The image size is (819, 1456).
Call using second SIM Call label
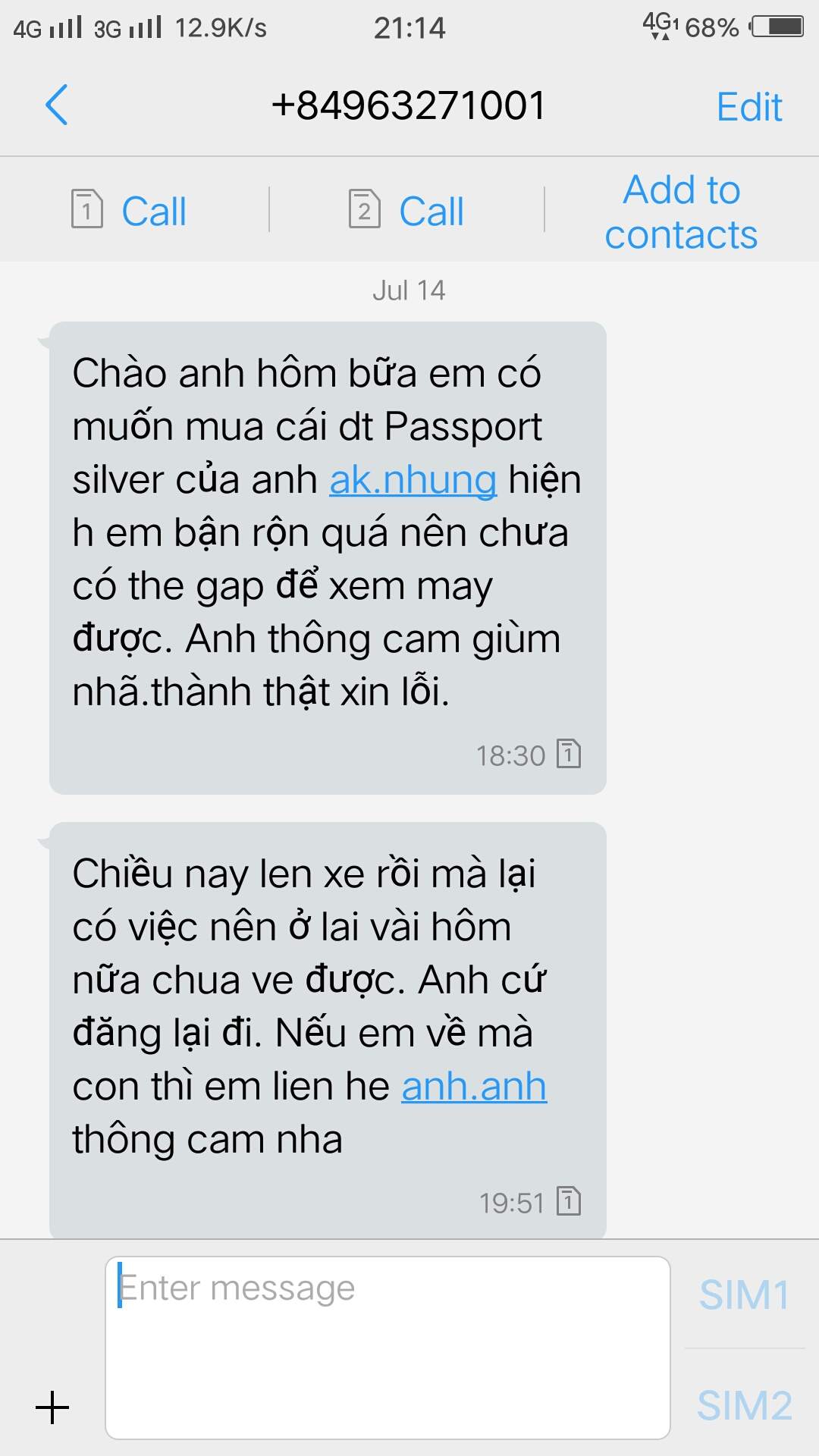pyautogui.click(x=431, y=211)
